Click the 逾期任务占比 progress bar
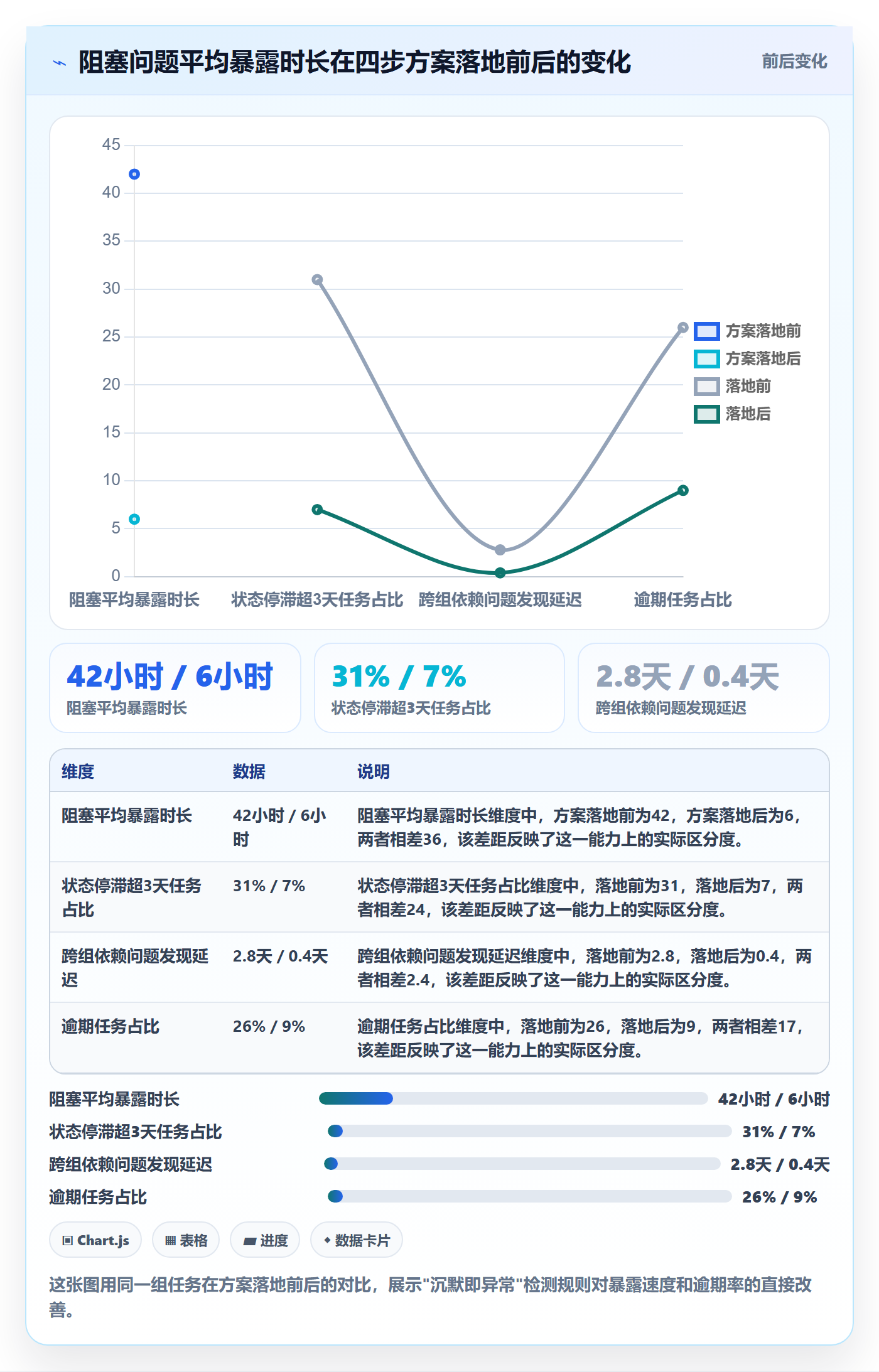The image size is (879, 1372). pos(530,1196)
